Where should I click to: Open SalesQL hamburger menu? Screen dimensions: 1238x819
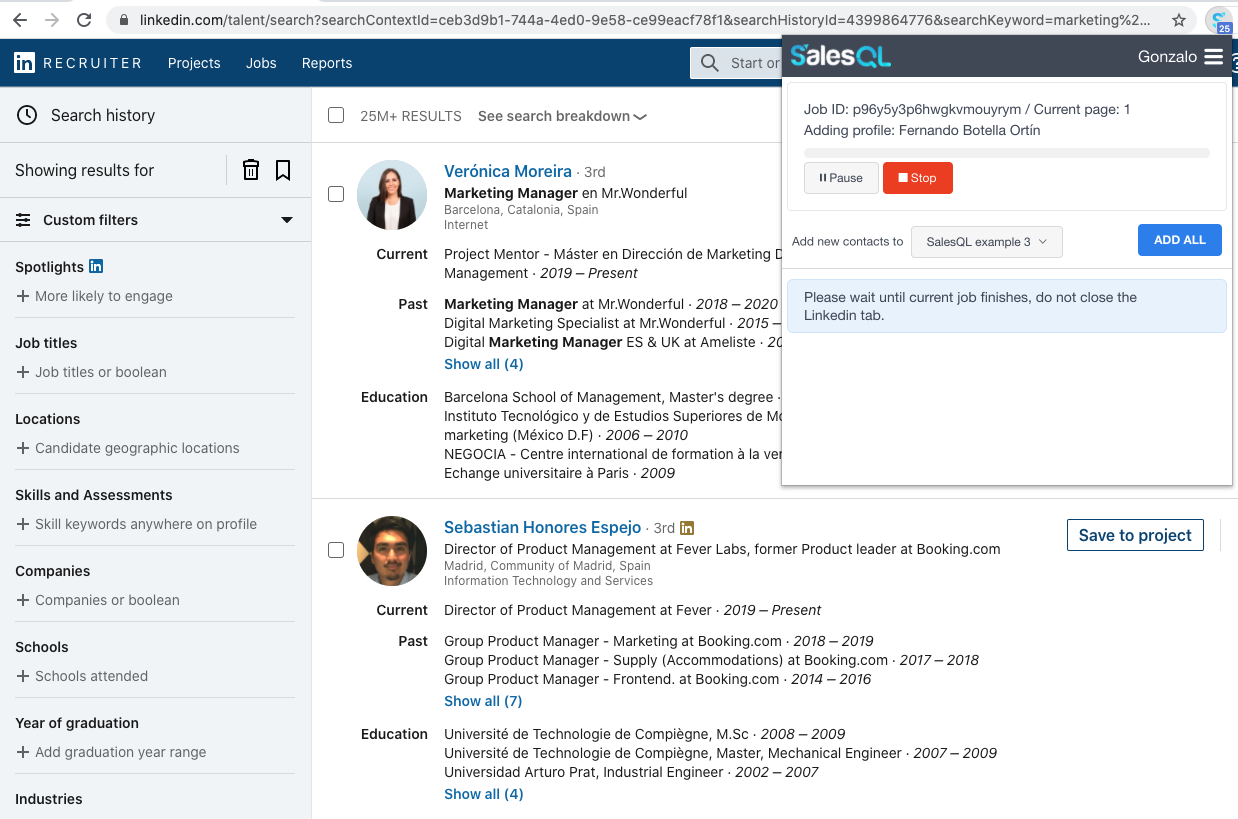pos(1213,57)
